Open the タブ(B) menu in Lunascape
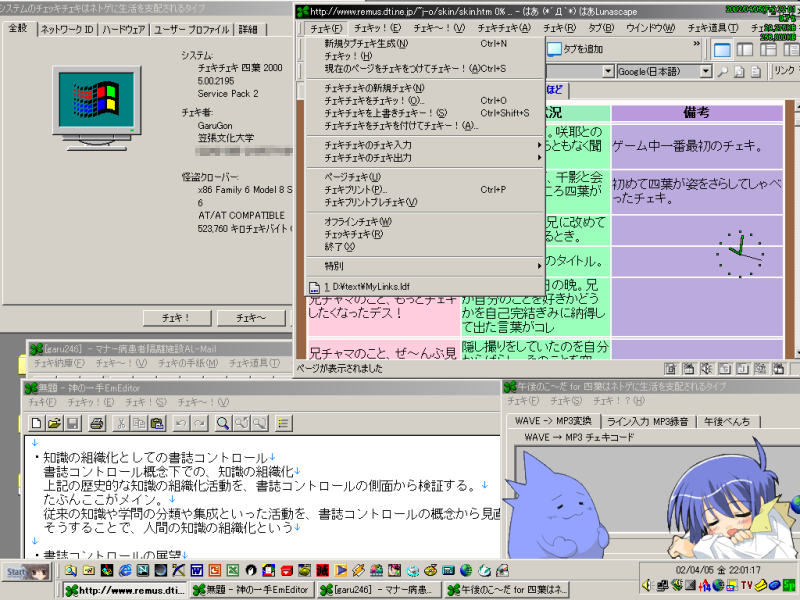The width and height of the screenshot is (800, 600). point(601,28)
